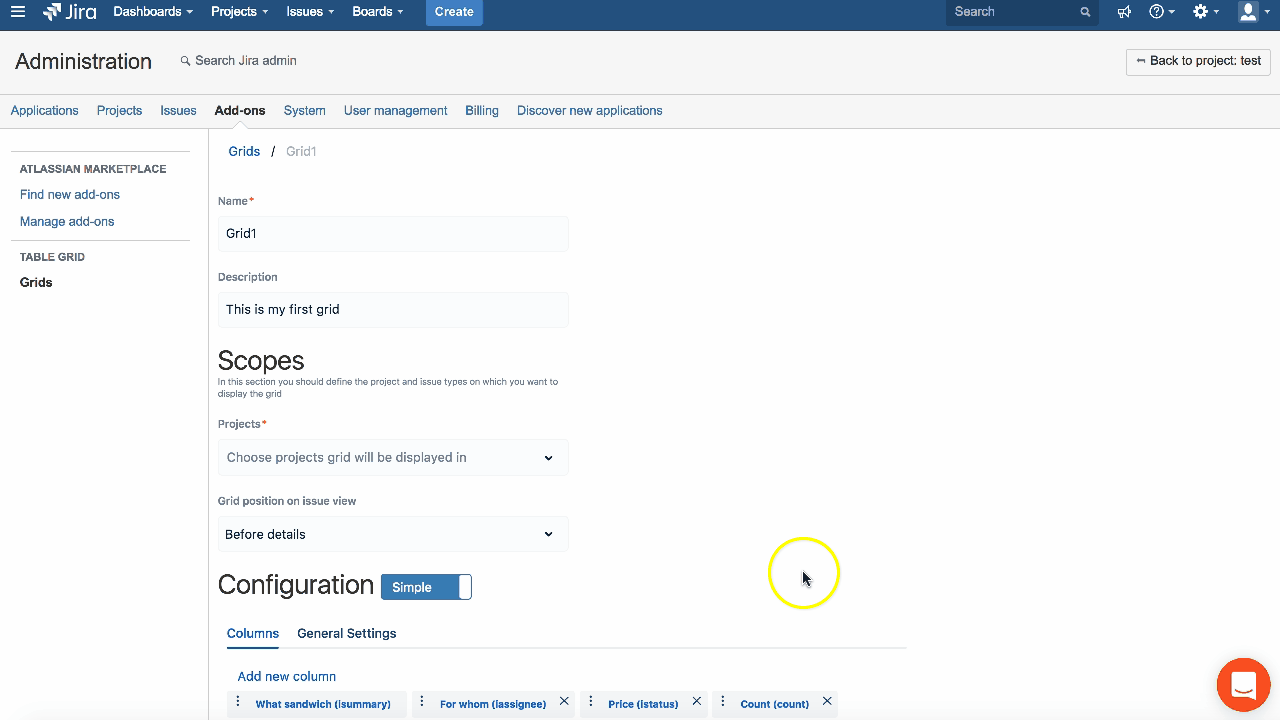
Task: Click into the Description text field
Action: pyautogui.click(x=393, y=310)
